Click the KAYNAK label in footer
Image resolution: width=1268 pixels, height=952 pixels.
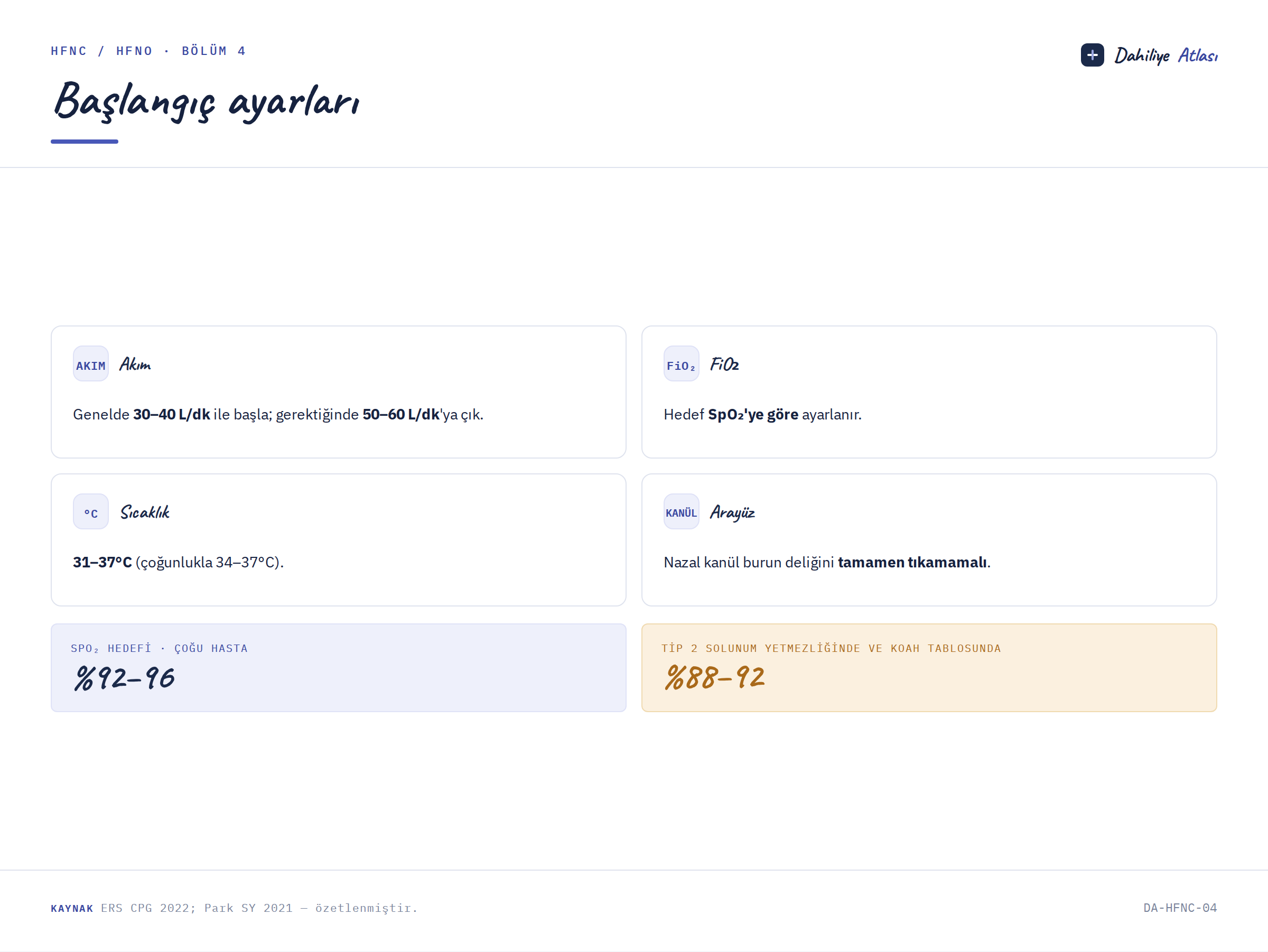pyautogui.click(x=72, y=909)
